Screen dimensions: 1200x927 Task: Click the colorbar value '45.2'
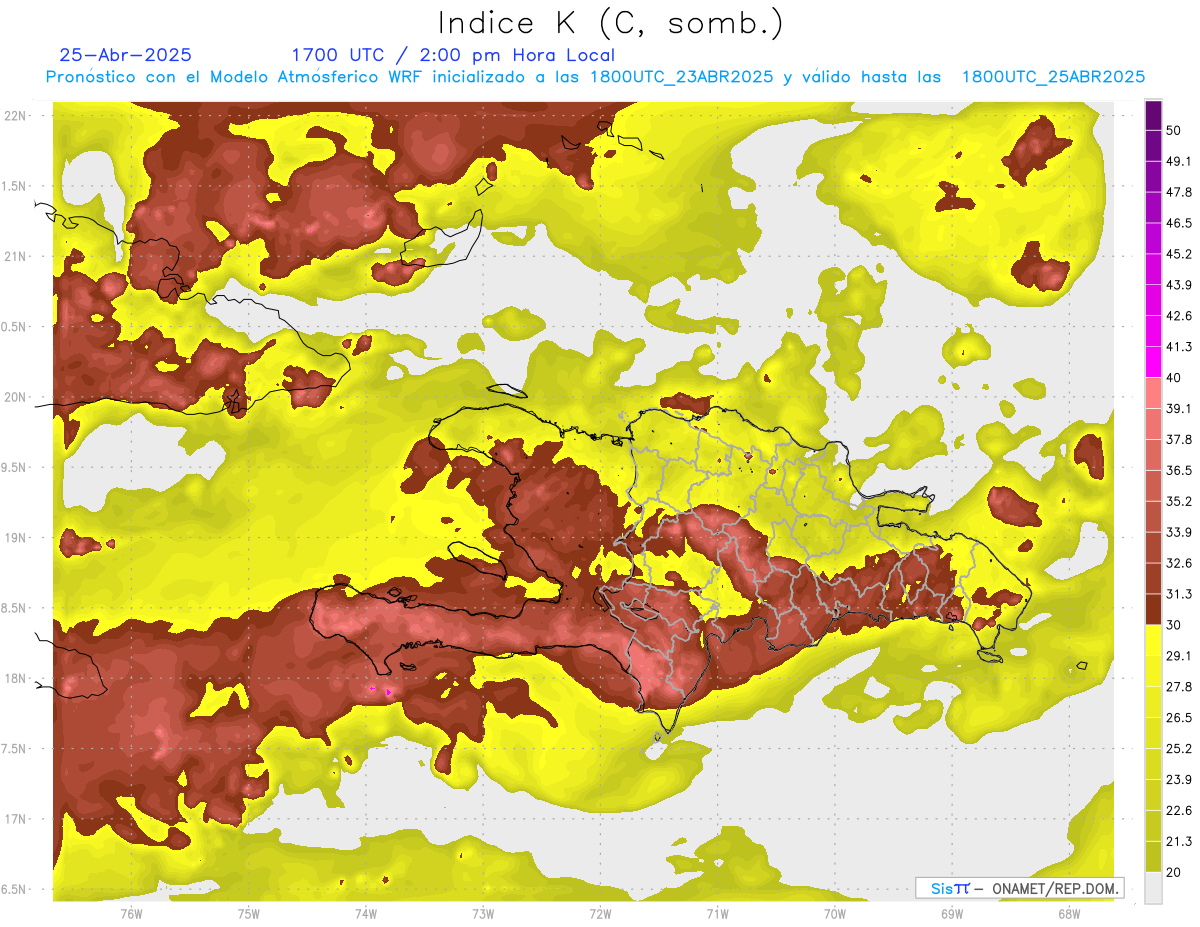click(x=1179, y=254)
